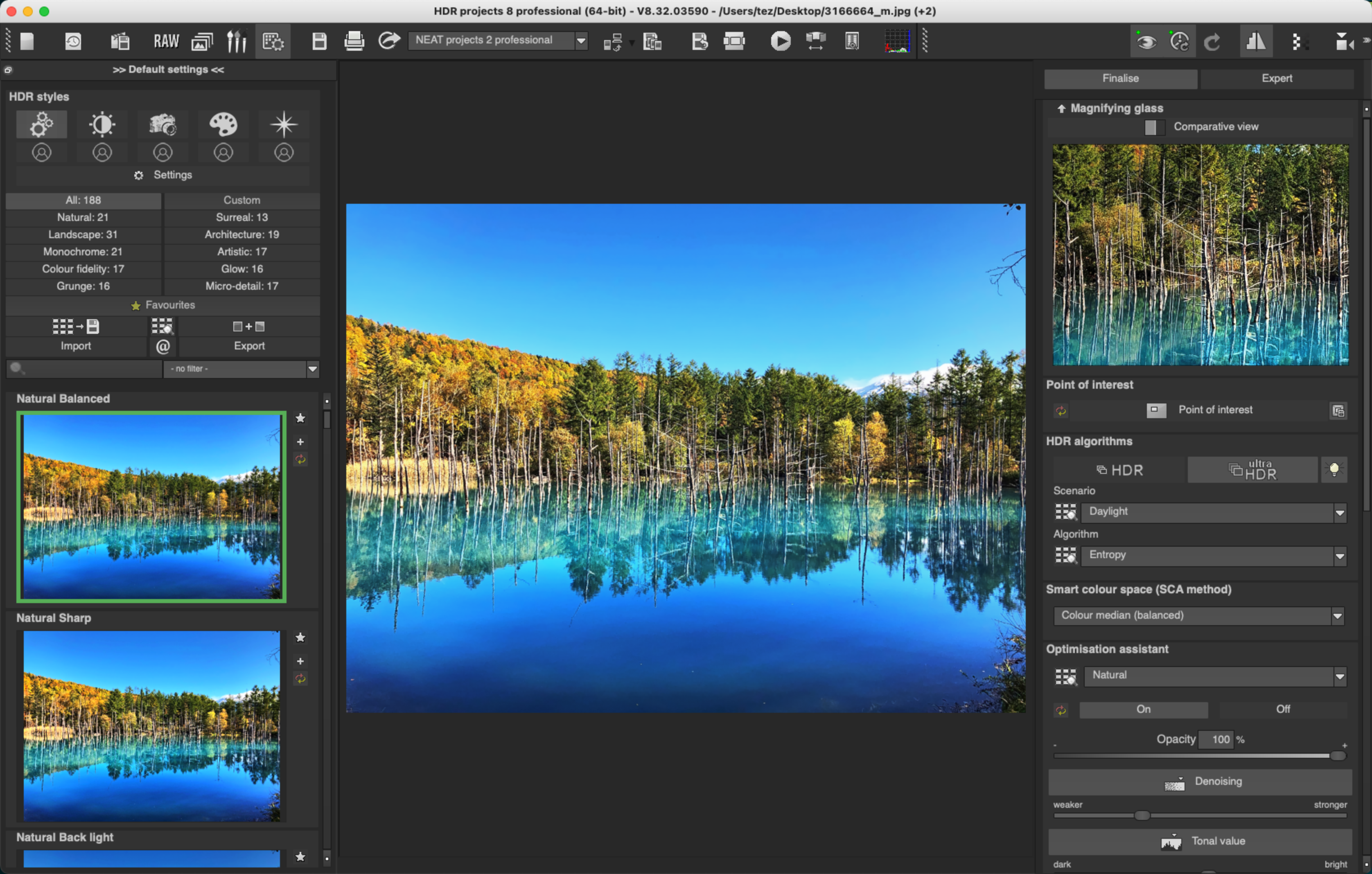Click the ultra HDR algorithm button
This screenshot has width=1372, height=874.
1252,469
